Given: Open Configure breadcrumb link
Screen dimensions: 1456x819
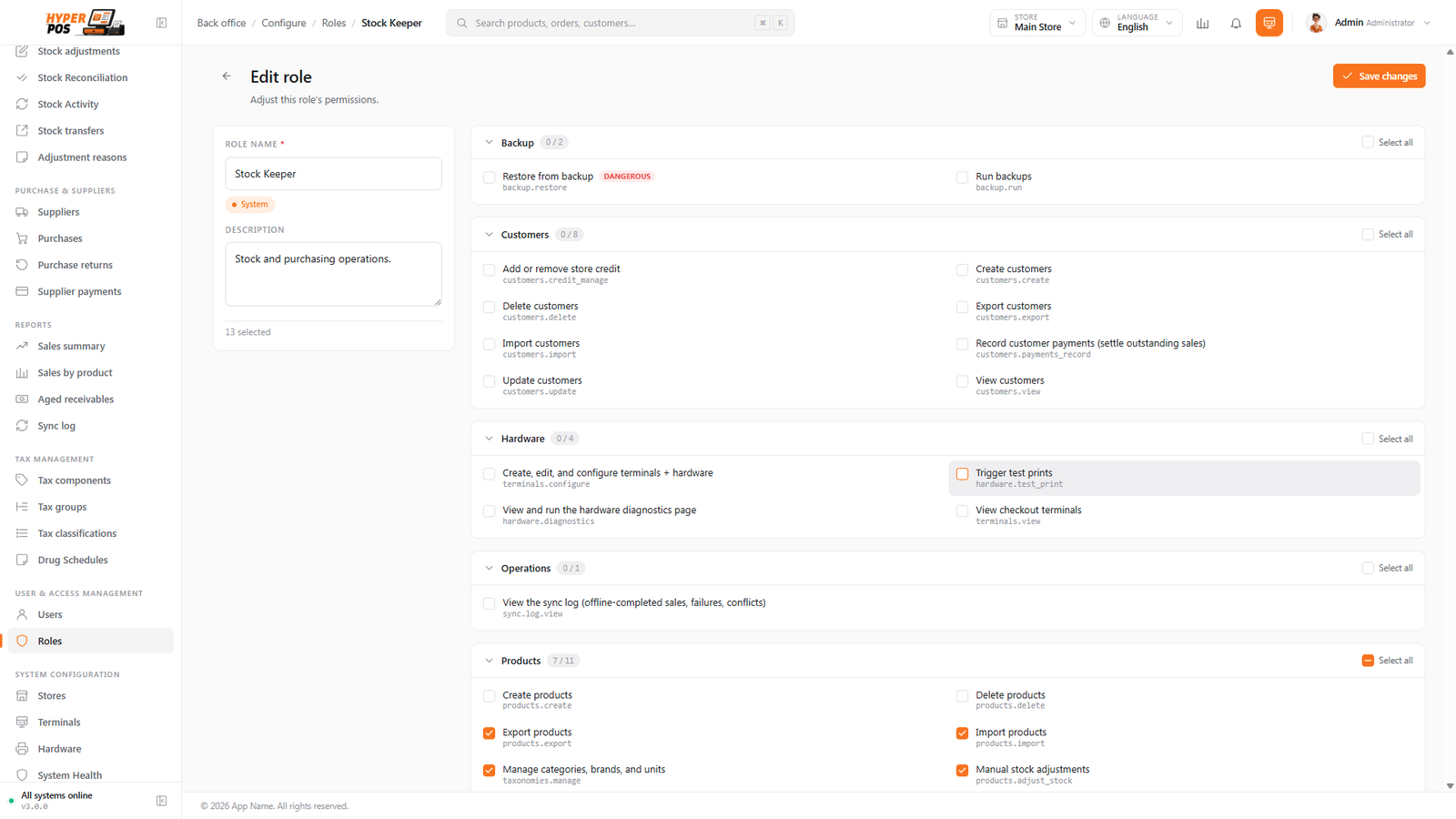Looking at the screenshot, I should click(x=284, y=23).
